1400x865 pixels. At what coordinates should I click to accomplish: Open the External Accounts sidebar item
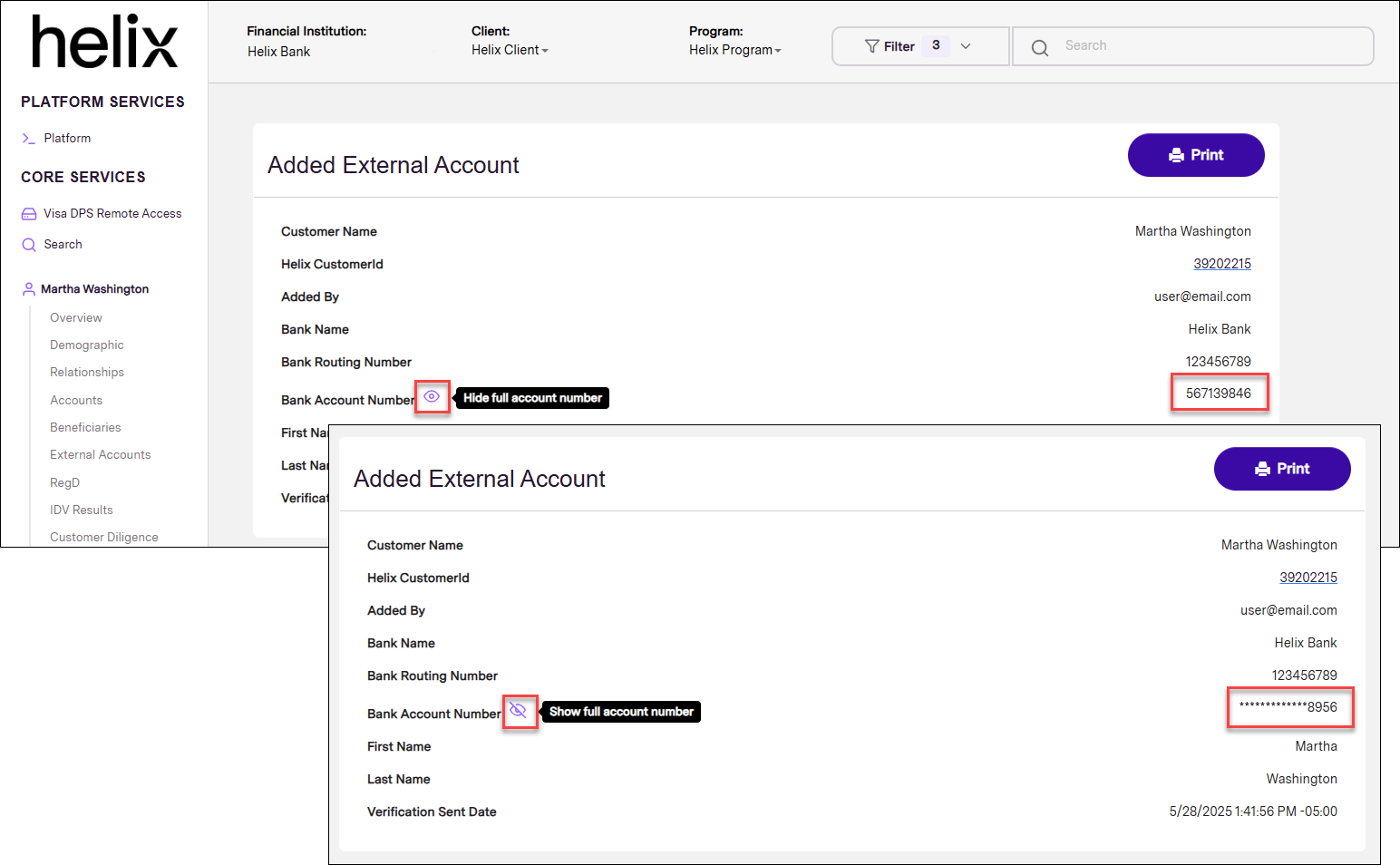click(101, 455)
